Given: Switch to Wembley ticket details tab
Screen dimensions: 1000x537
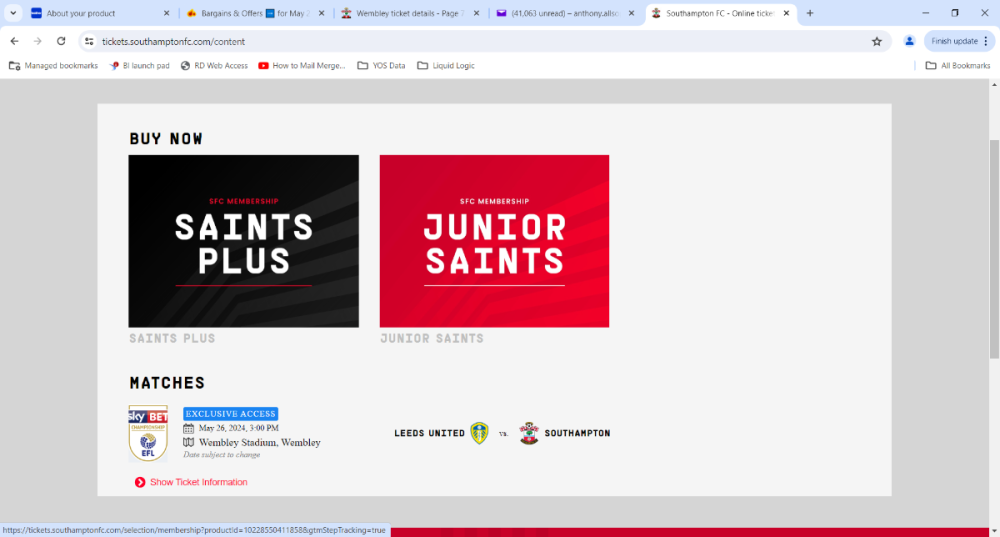Looking at the screenshot, I should [405, 13].
